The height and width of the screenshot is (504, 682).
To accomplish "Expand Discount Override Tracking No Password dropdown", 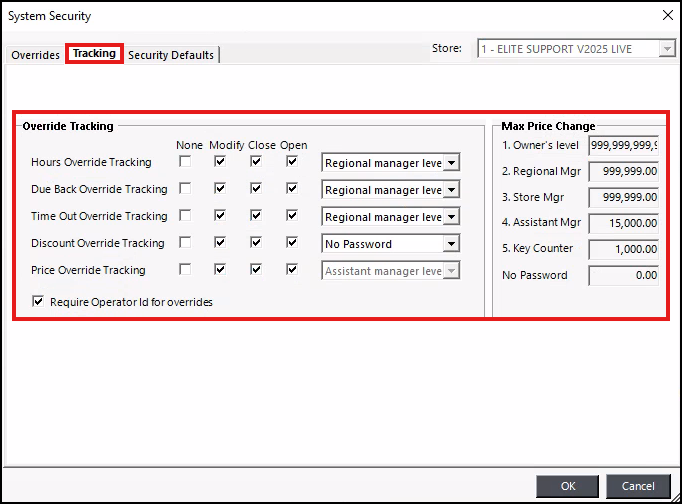I will point(451,243).
